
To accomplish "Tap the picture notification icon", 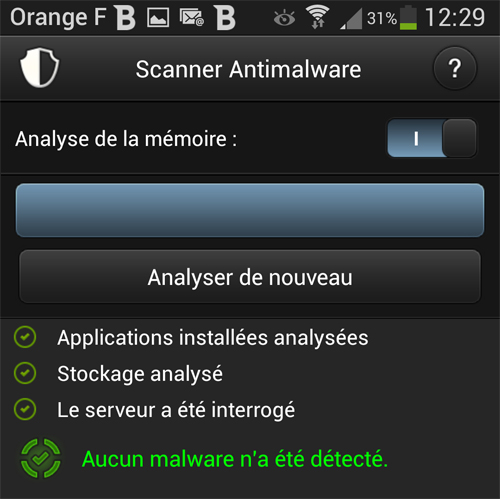I will (158, 17).
